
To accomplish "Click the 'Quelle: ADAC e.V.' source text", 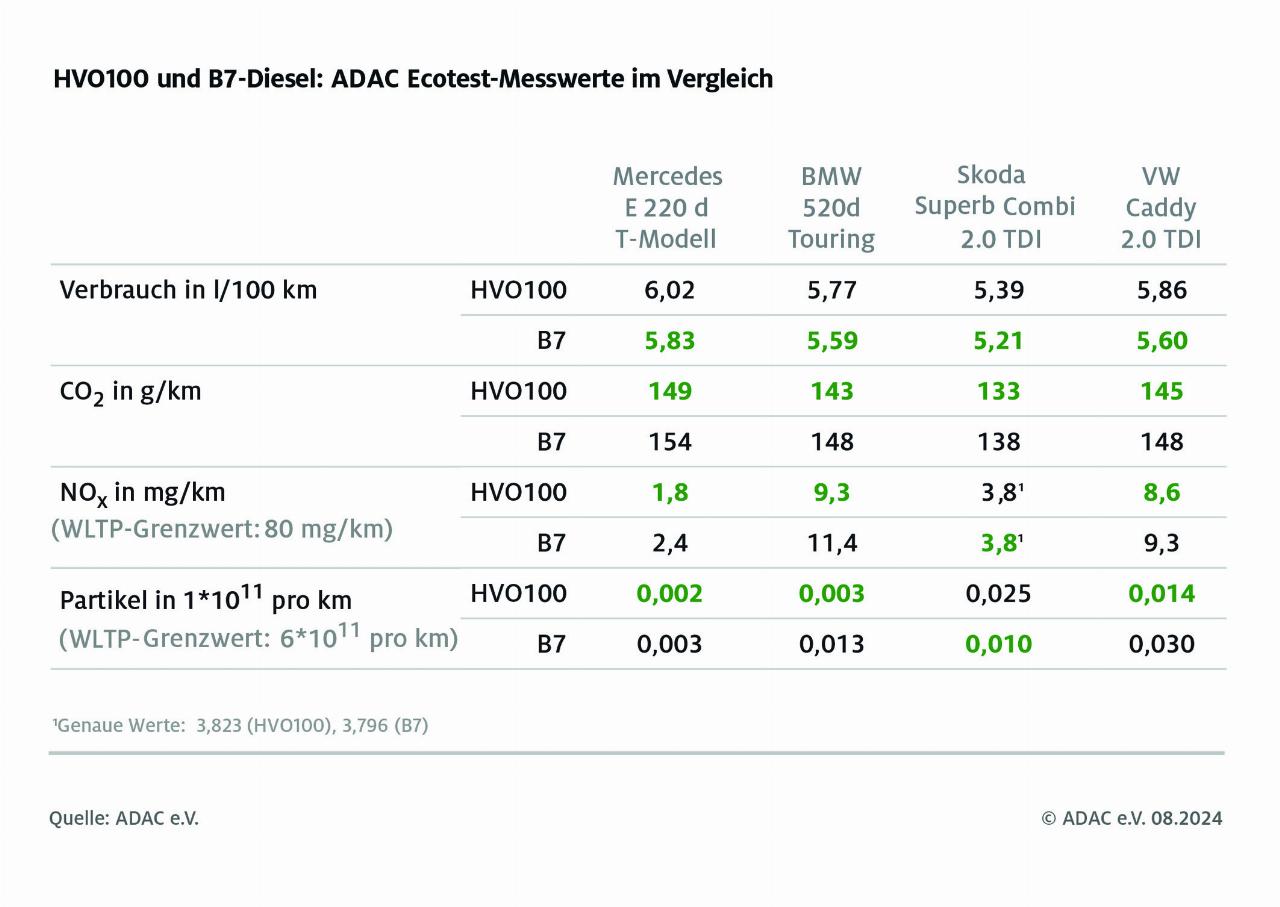I will point(124,818).
